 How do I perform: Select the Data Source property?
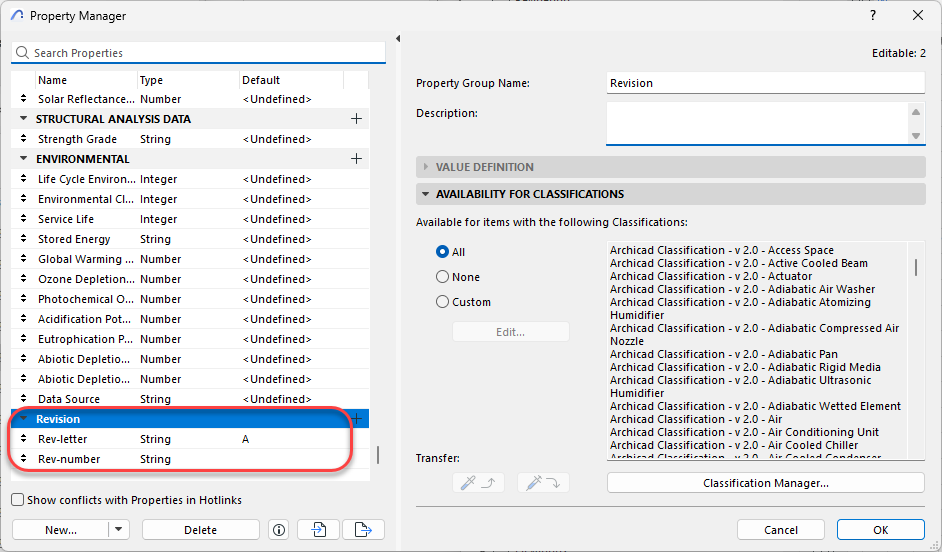(190, 399)
